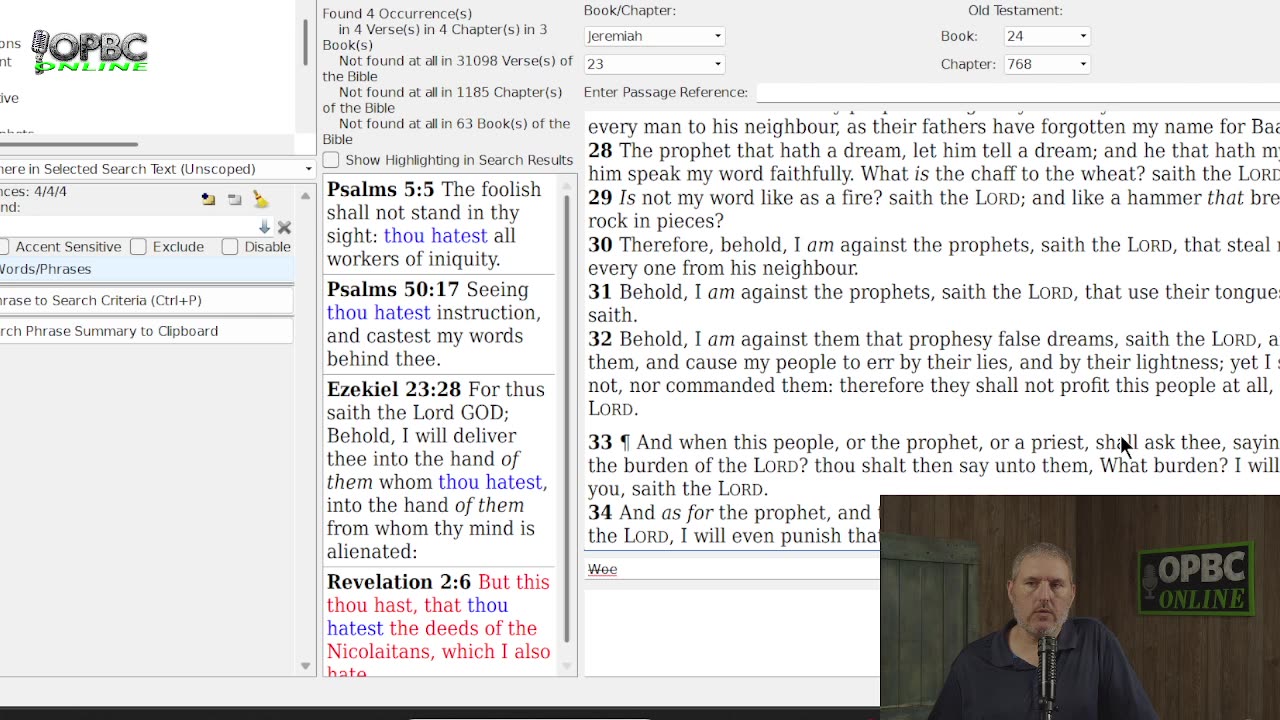Click the struck-through 'Wee' text
The image size is (1280, 720).
[x=602, y=569]
